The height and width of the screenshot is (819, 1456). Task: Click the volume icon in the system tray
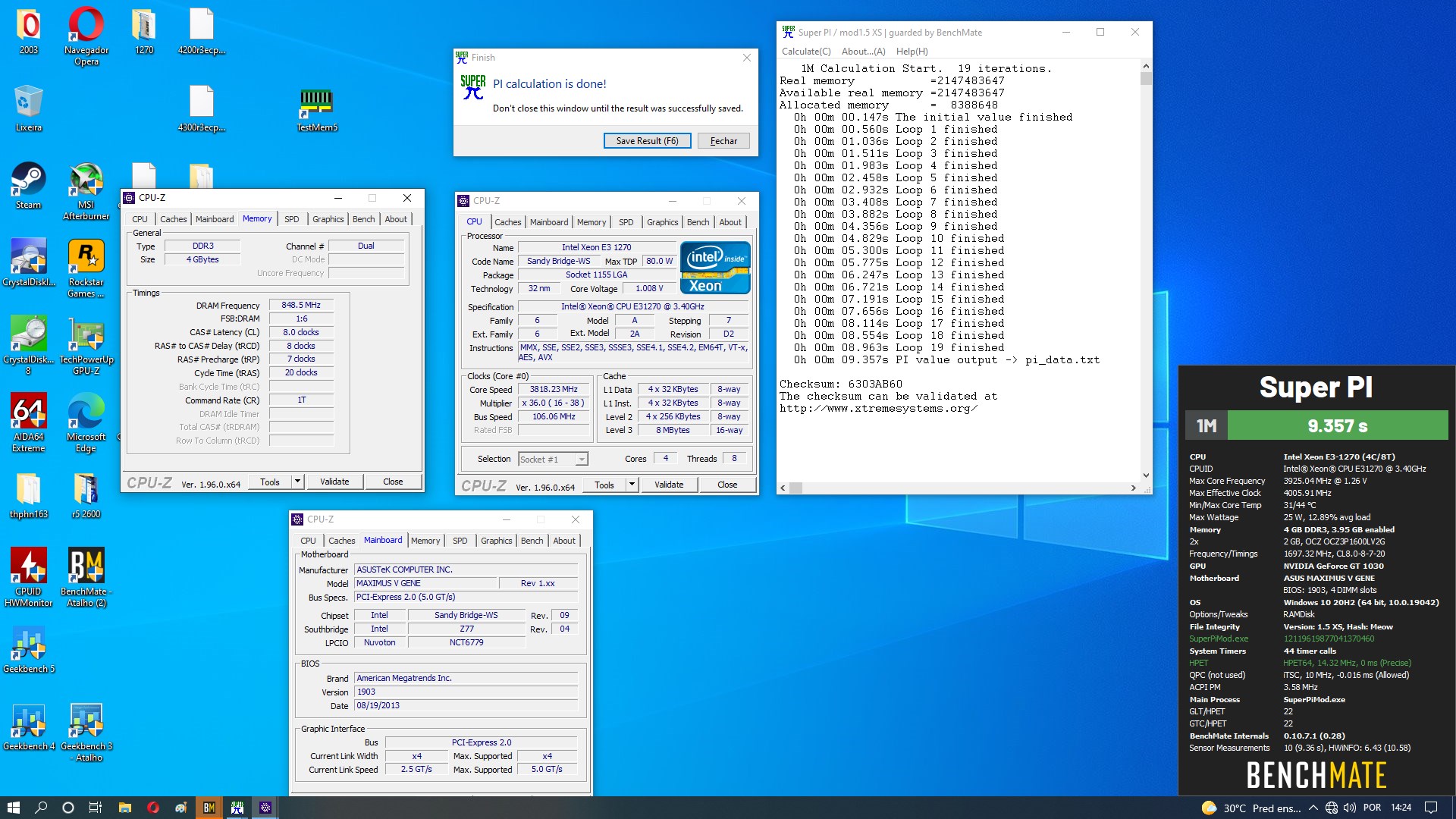click(x=1350, y=808)
